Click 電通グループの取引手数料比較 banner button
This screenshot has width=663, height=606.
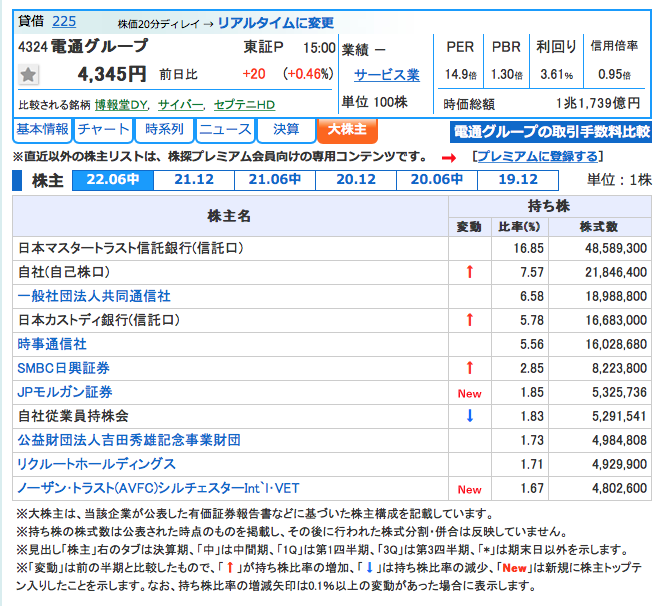[551, 132]
